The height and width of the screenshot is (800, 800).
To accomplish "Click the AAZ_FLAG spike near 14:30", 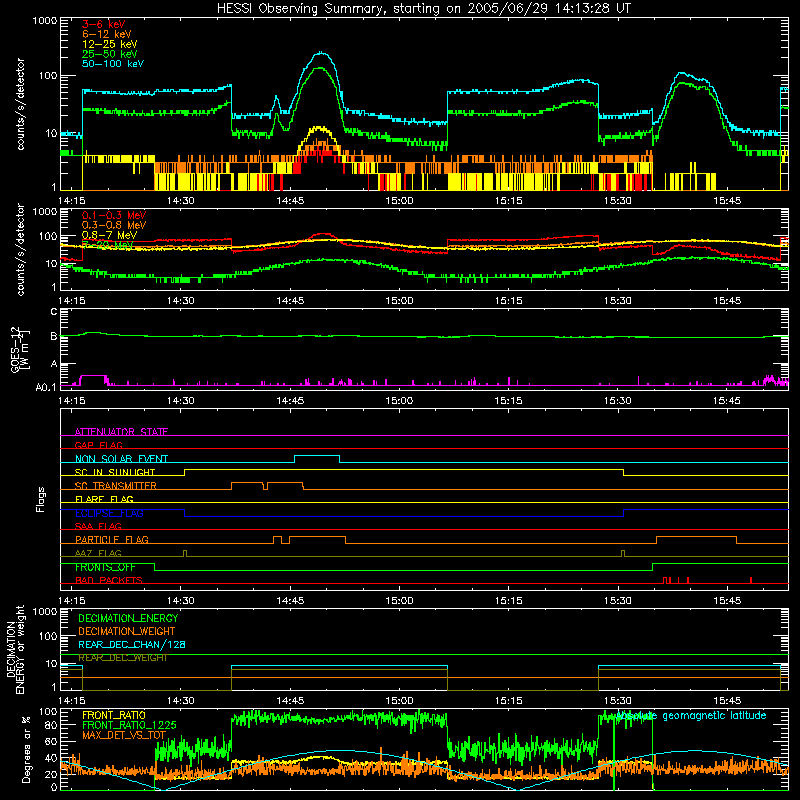I will click(x=185, y=553).
